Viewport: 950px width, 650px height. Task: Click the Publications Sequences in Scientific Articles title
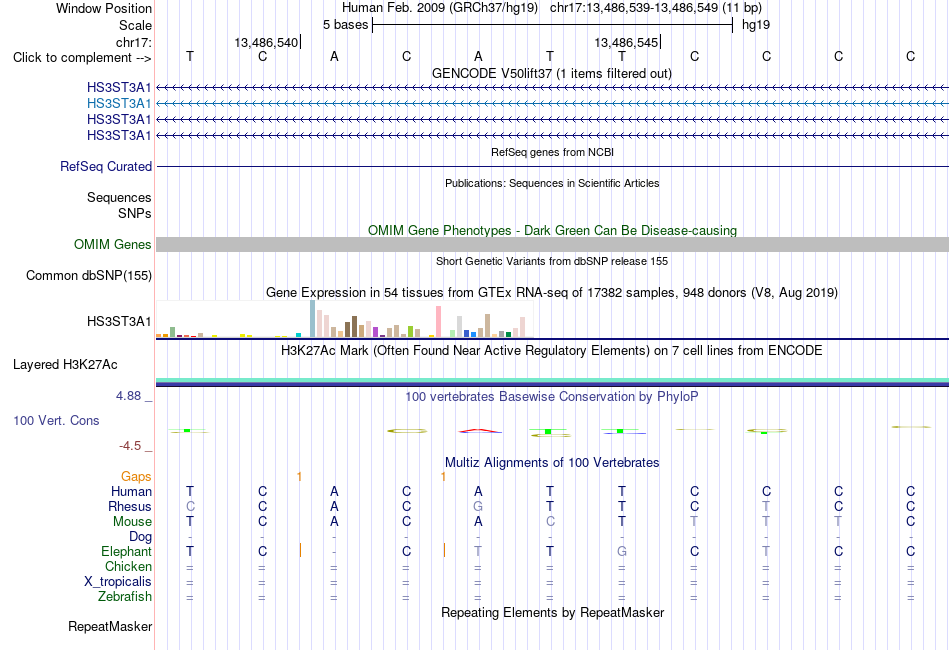click(x=552, y=184)
